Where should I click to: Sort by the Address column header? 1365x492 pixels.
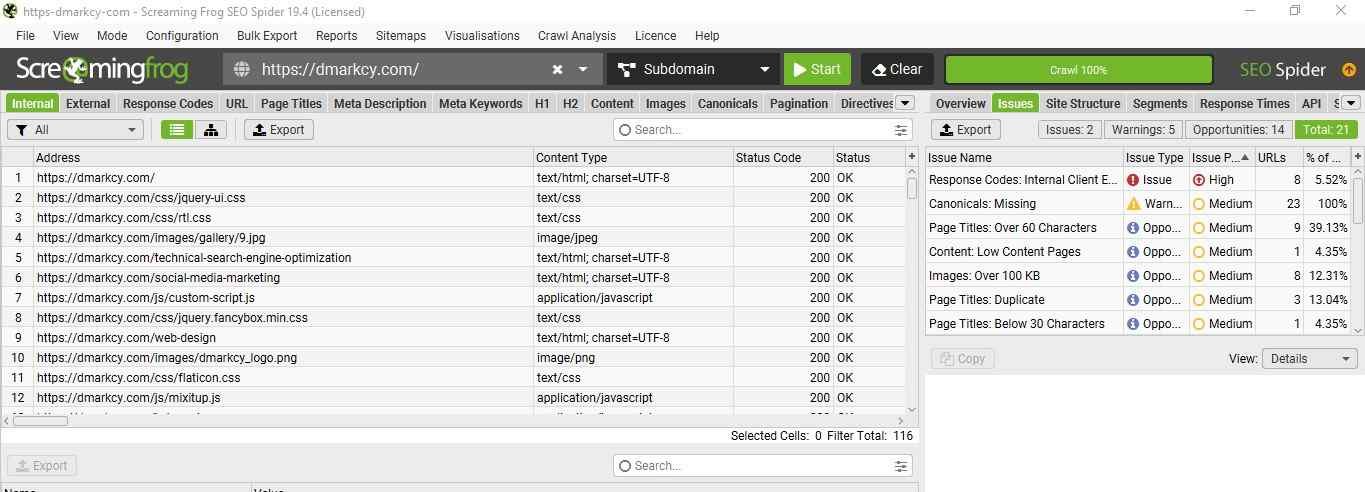coord(283,157)
